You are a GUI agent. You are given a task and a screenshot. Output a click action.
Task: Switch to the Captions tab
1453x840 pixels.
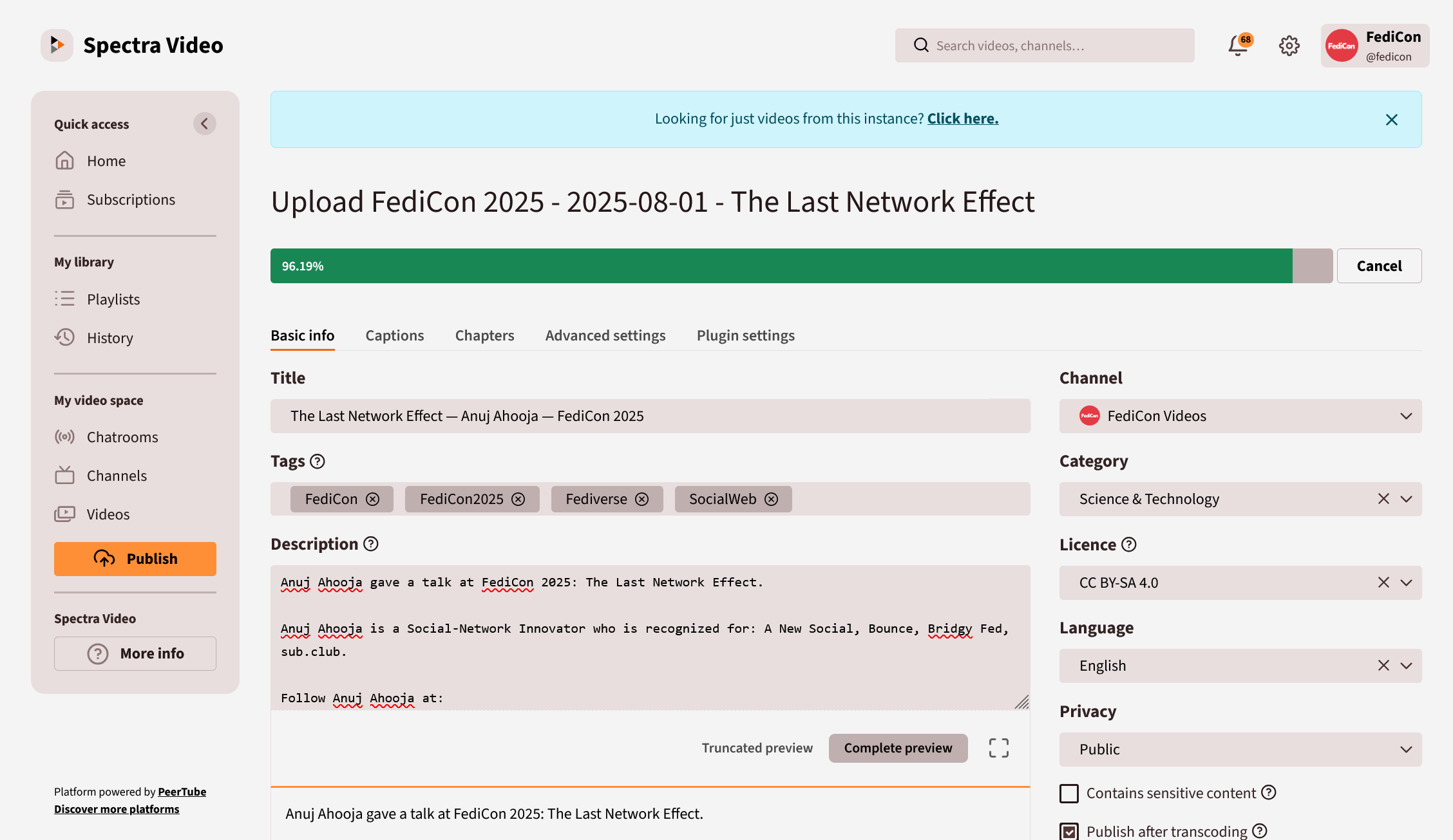click(x=395, y=335)
